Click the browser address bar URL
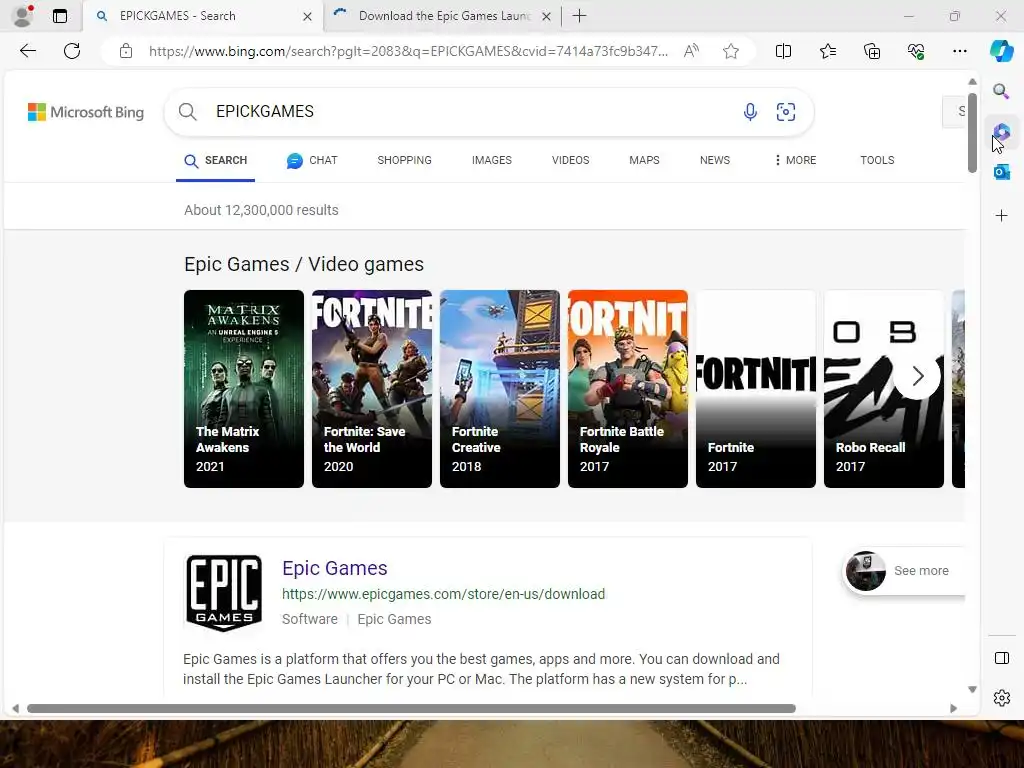The width and height of the screenshot is (1024, 768). point(408,51)
